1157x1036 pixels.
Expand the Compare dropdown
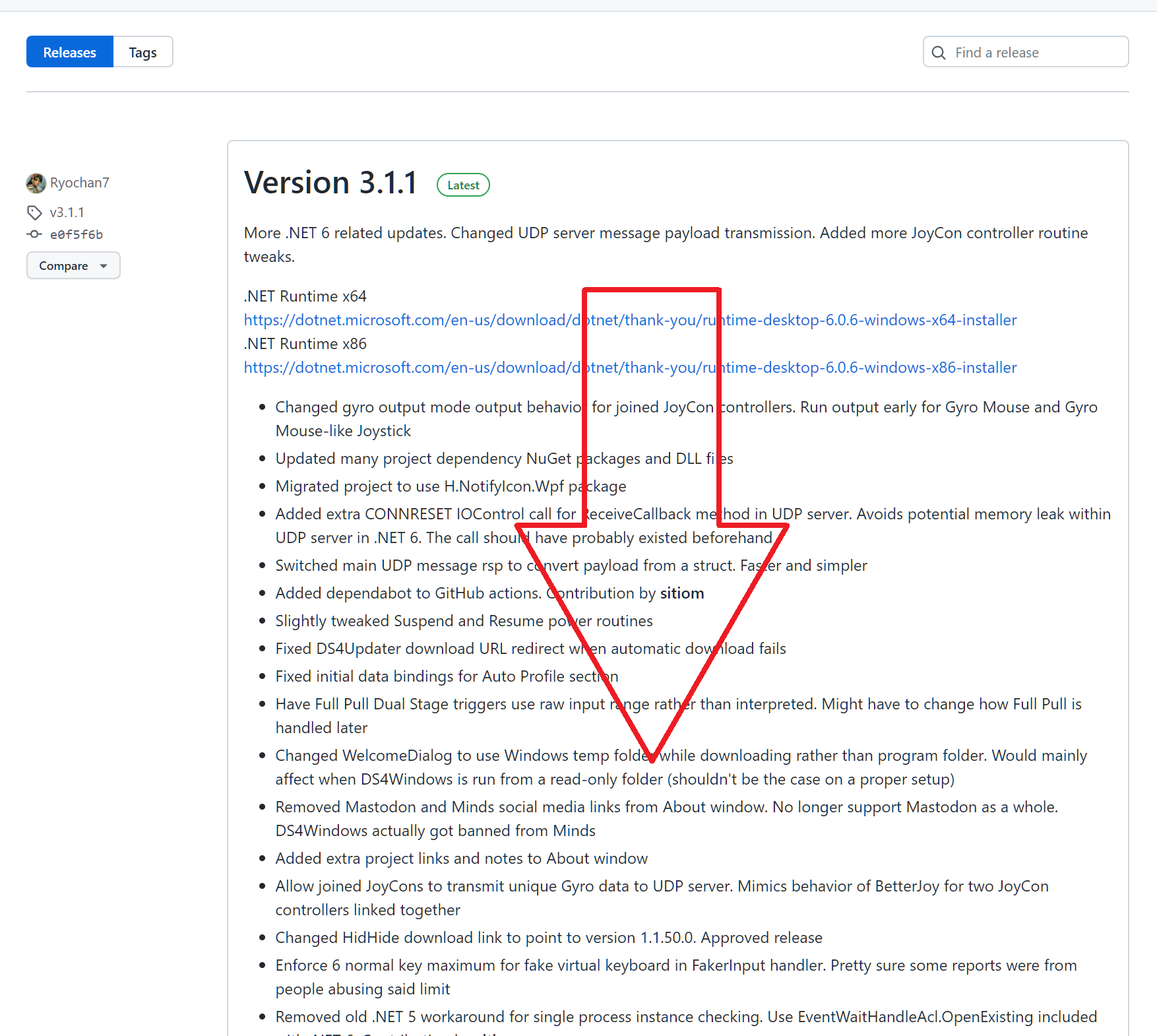pyautogui.click(x=73, y=265)
